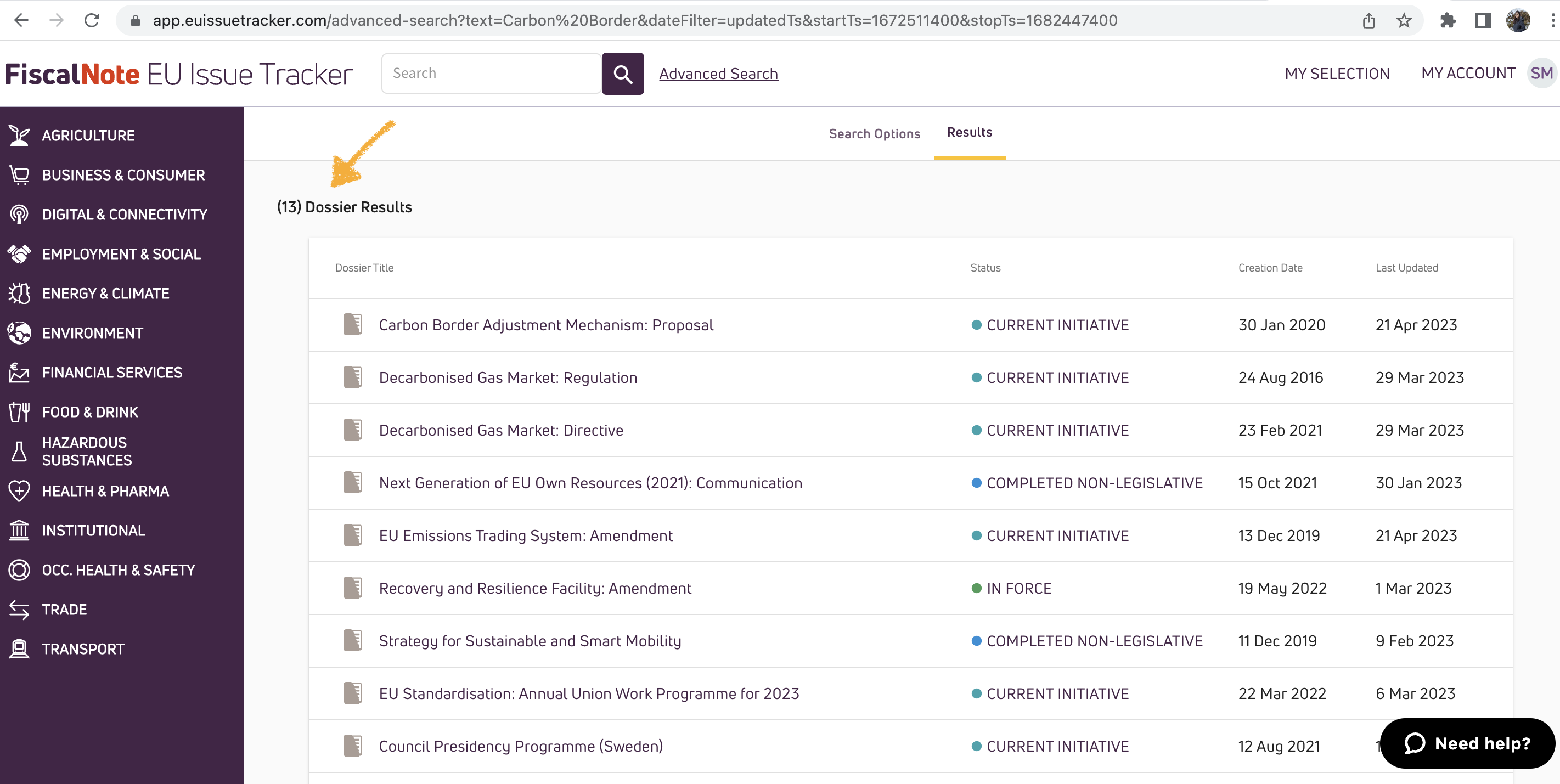Click last updated date 9 Feb 2023

coord(1414,641)
